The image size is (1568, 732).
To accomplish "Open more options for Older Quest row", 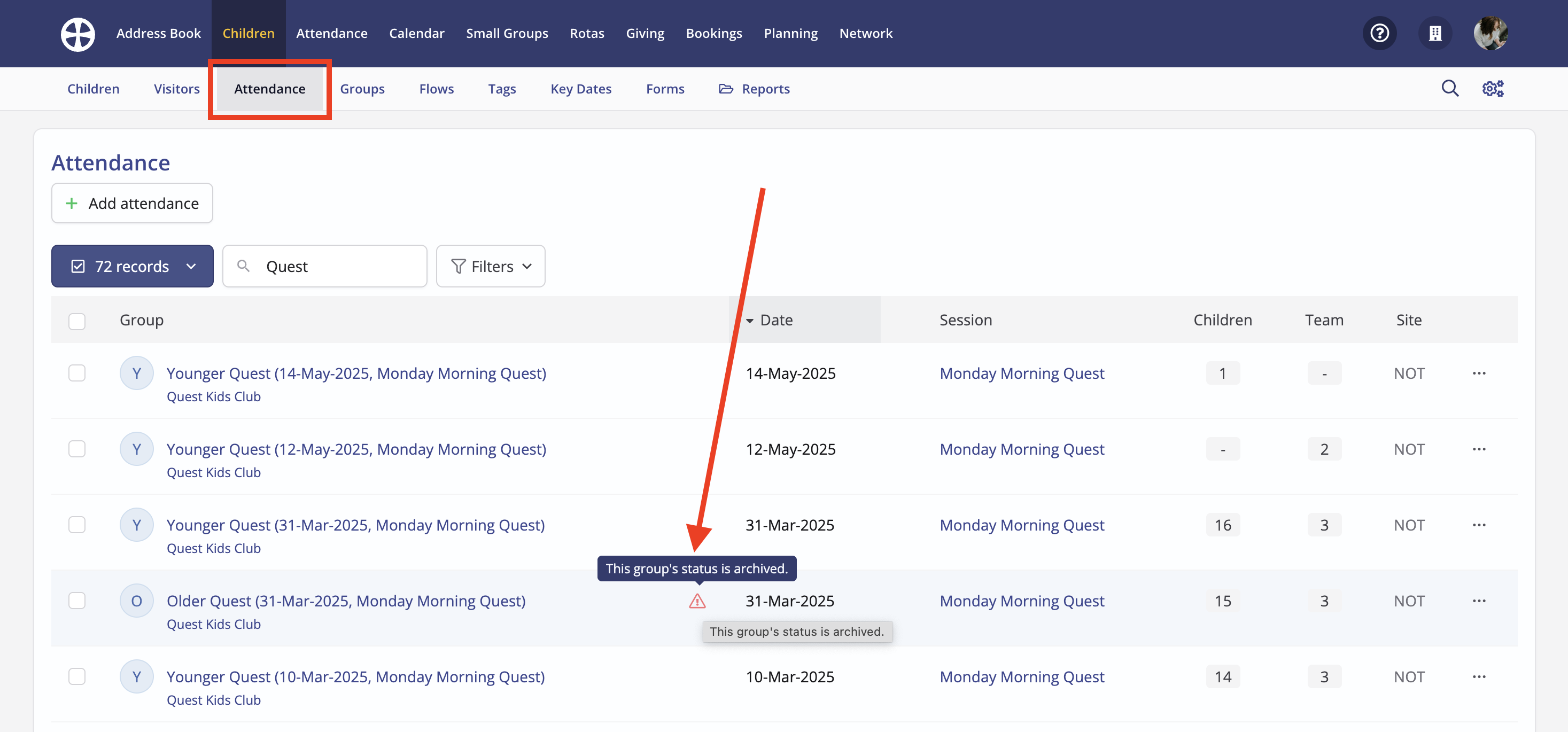I will point(1479,601).
